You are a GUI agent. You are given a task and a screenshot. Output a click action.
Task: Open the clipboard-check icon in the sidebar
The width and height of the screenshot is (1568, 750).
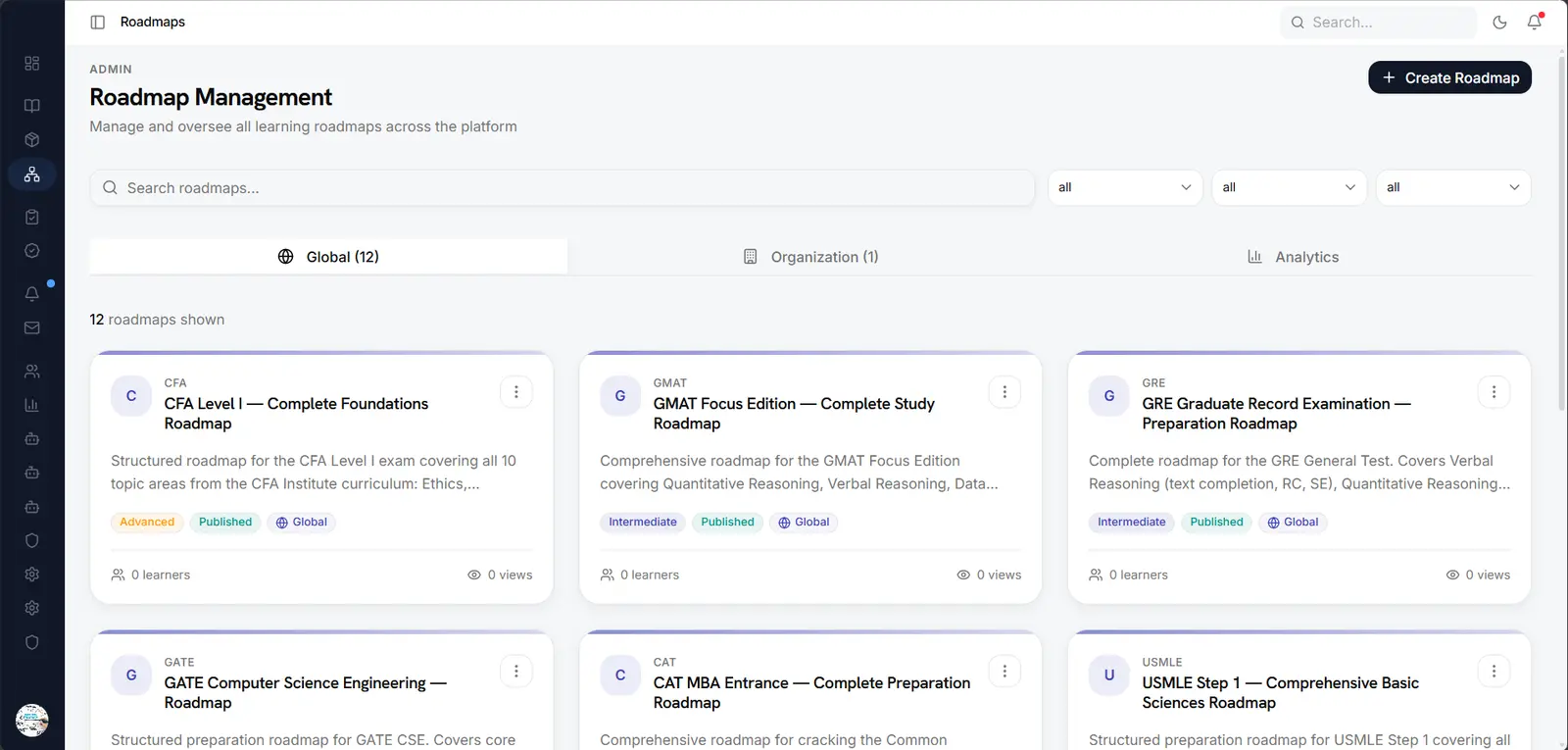point(32,217)
